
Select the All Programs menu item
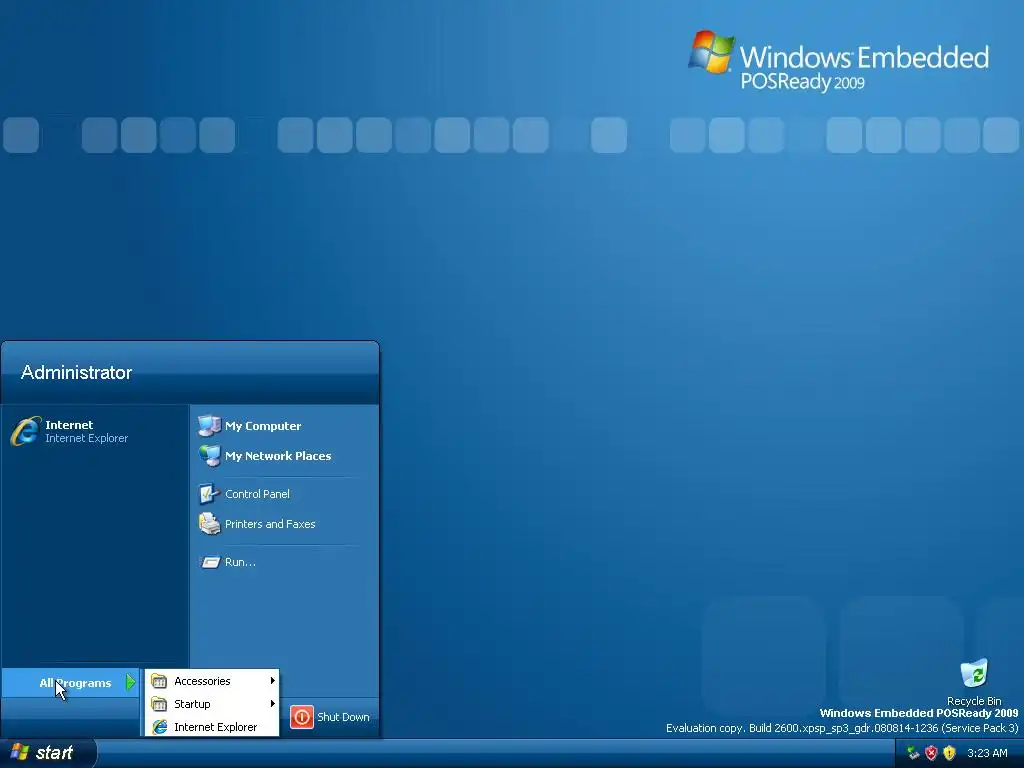71,682
